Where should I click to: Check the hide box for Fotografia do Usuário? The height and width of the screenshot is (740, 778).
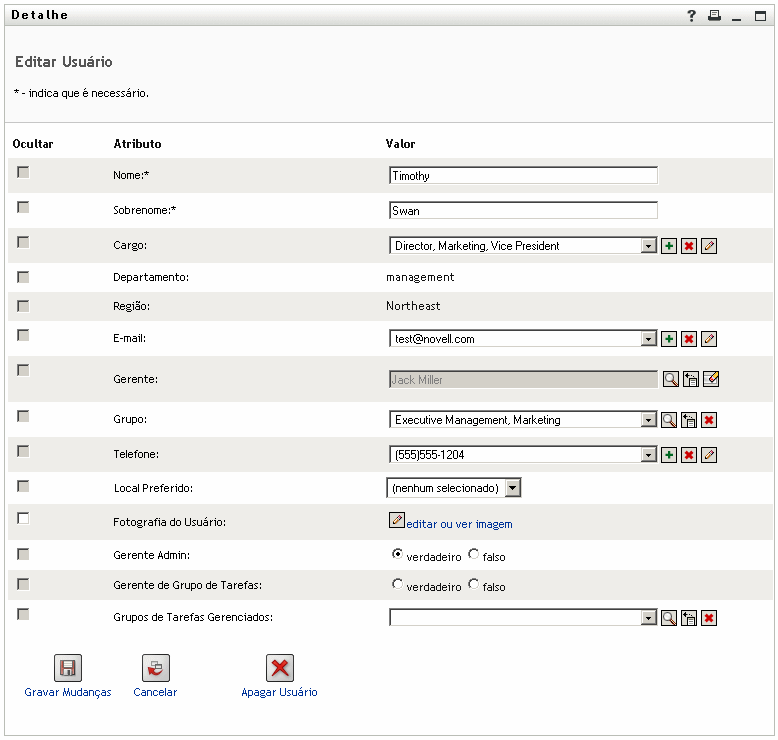point(23,518)
